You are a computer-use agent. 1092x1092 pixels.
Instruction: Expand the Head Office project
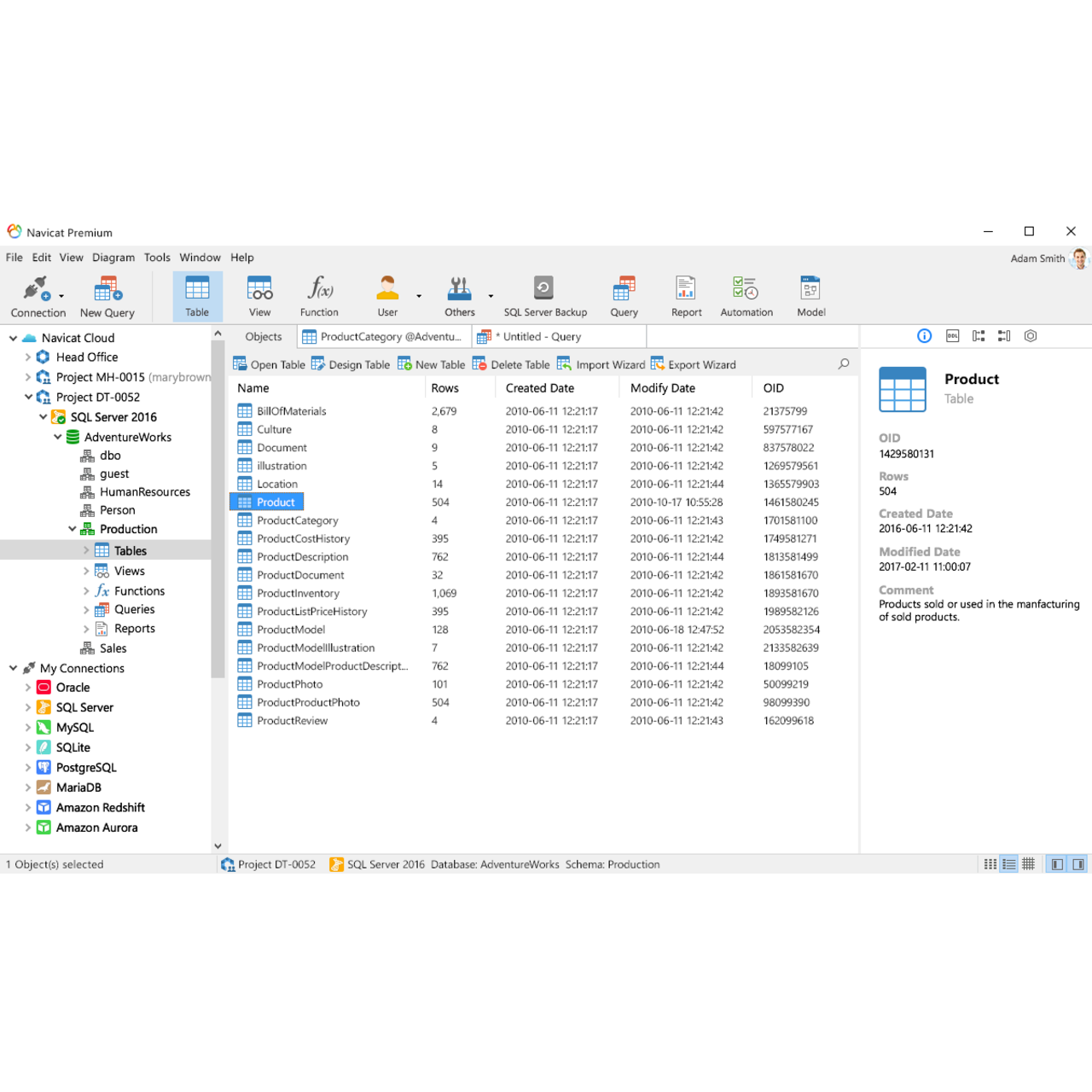(27, 357)
